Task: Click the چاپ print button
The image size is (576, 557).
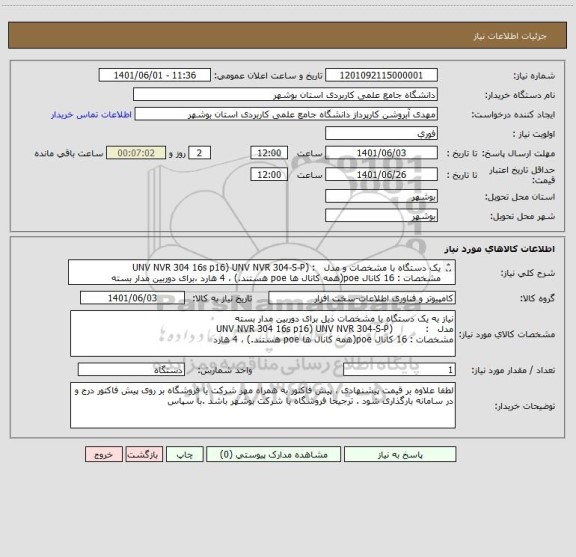Action: pos(184,454)
